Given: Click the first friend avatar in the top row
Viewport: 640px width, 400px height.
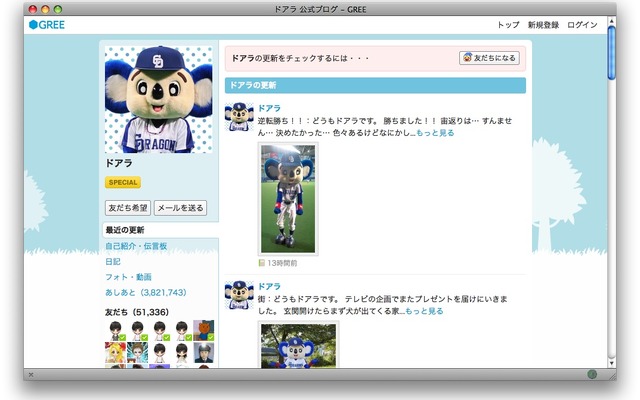Looking at the screenshot, I should coord(116,331).
